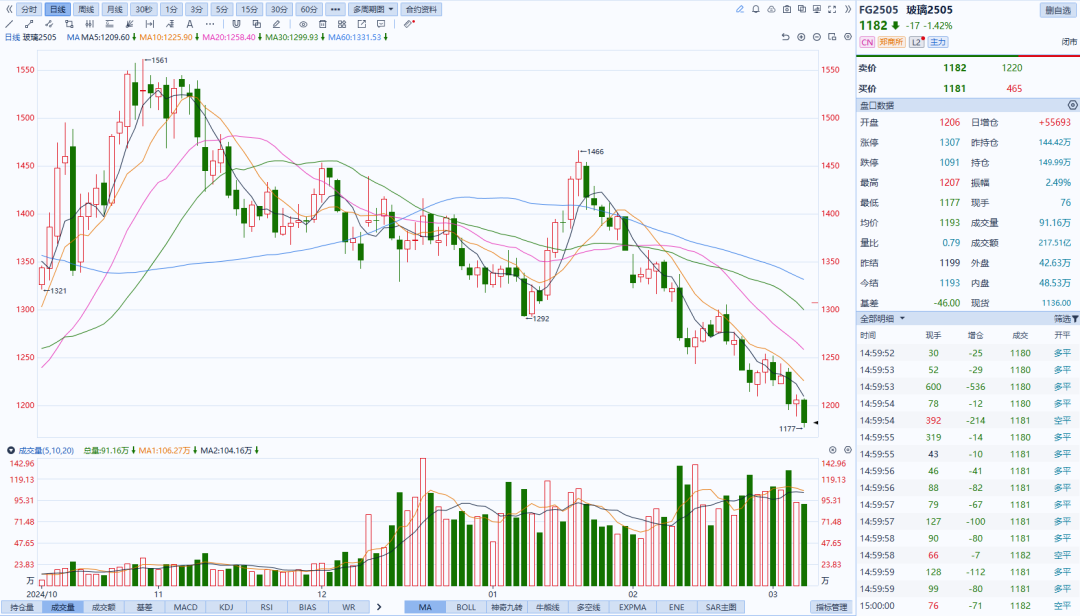Toggle fullscreen chart mode
1080x616 pixels.
coord(832,9)
